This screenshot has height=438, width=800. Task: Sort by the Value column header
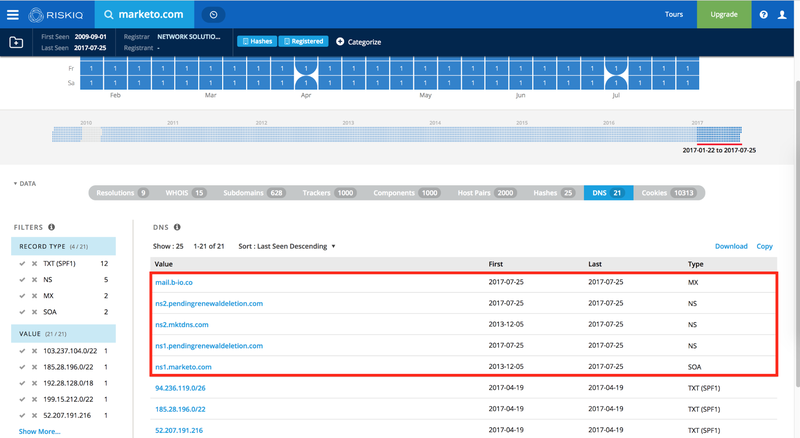[163, 264]
